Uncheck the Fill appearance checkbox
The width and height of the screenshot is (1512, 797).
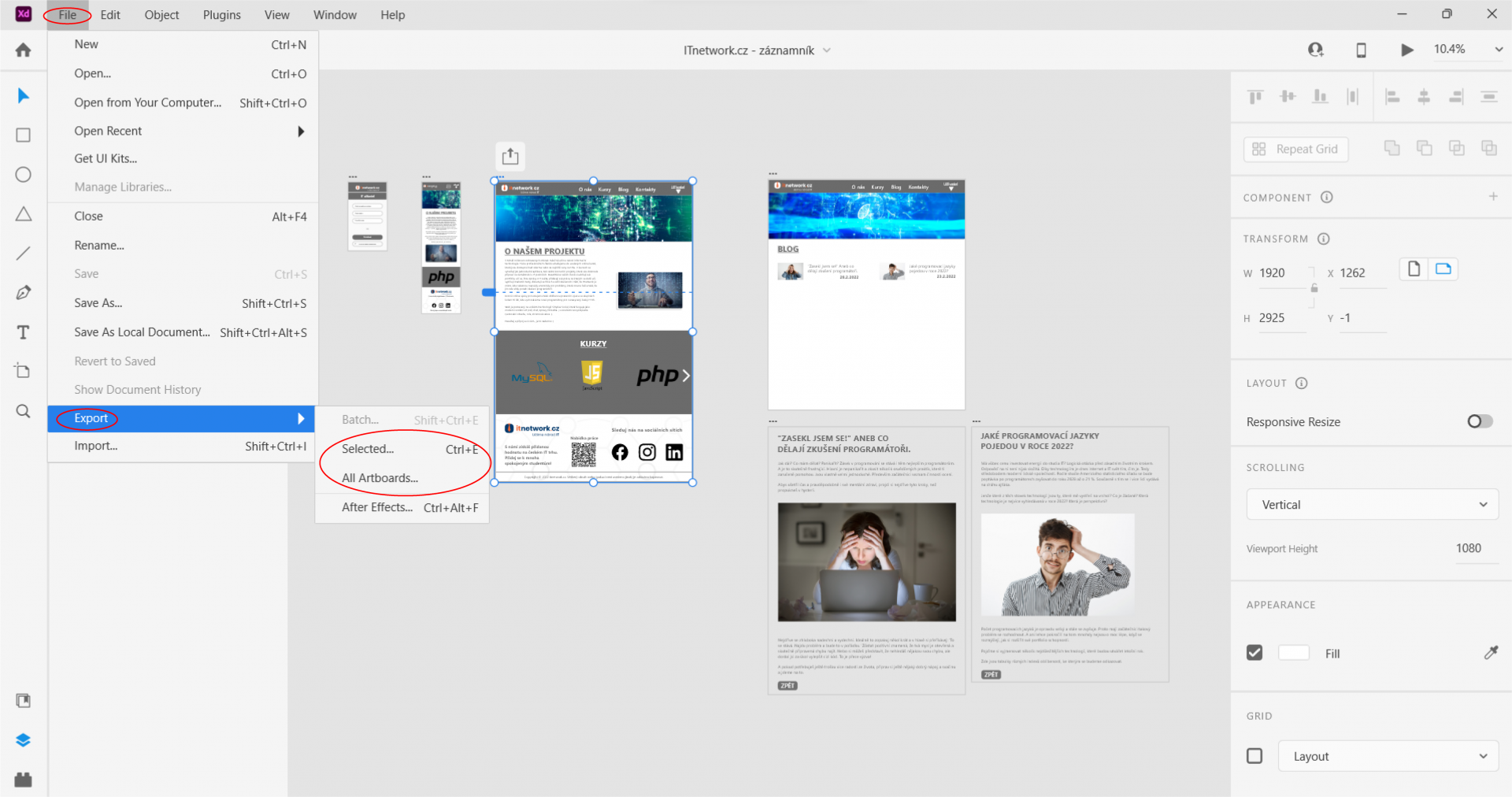click(x=1254, y=653)
